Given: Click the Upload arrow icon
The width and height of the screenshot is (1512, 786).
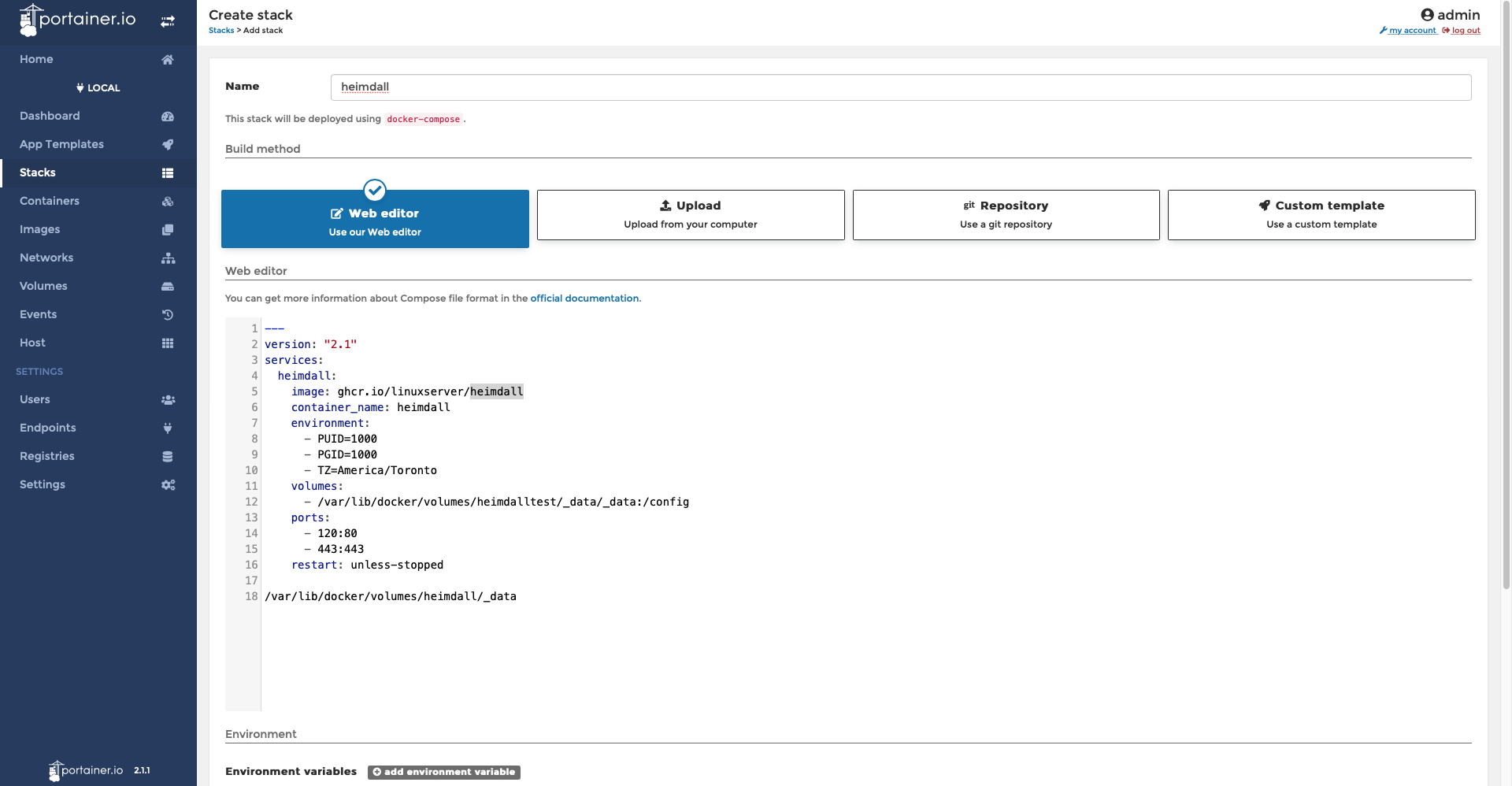Looking at the screenshot, I should (665, 206).
